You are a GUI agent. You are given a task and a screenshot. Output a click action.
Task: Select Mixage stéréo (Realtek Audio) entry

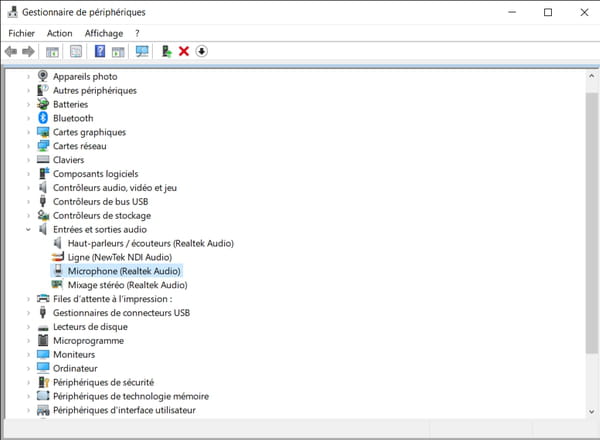pyautogui.click(x=127, y=285)
